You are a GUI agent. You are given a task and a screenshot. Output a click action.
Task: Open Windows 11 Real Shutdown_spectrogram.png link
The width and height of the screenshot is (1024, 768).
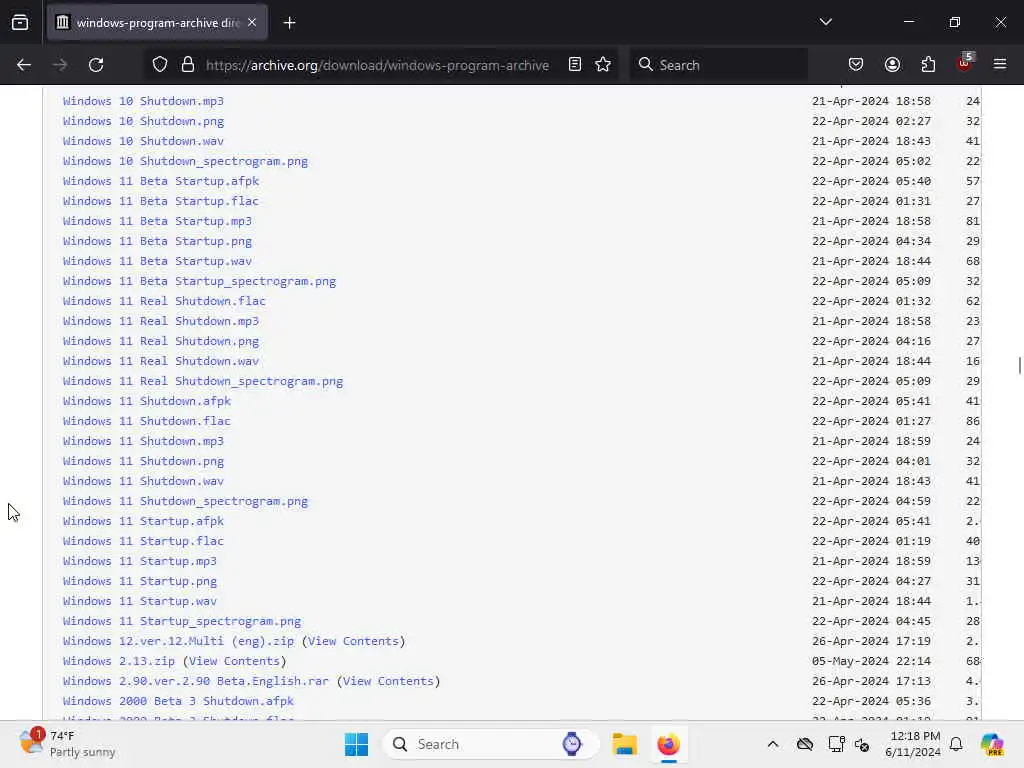[x=203, y=381]
